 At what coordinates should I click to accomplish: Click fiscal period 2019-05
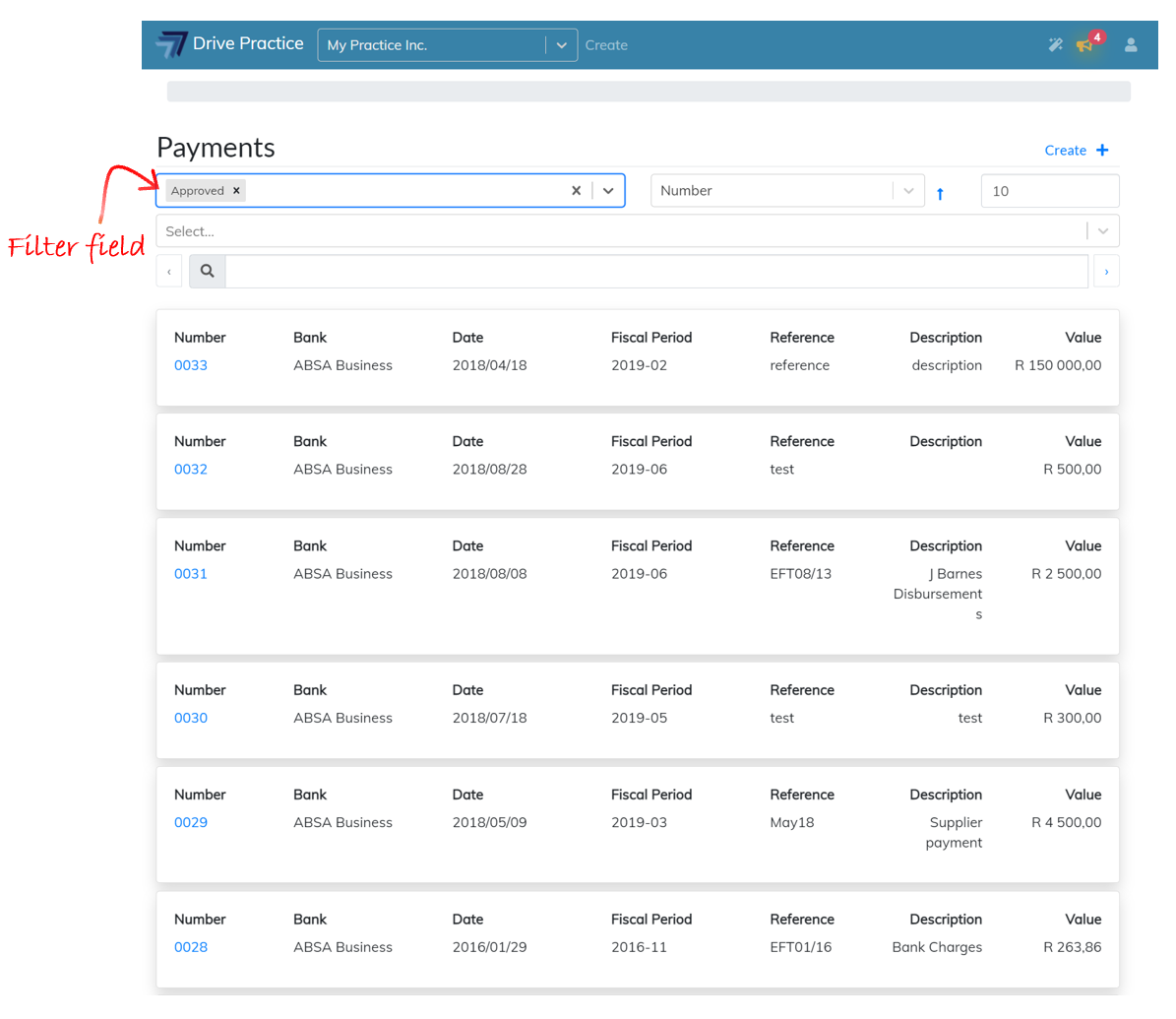639,718
